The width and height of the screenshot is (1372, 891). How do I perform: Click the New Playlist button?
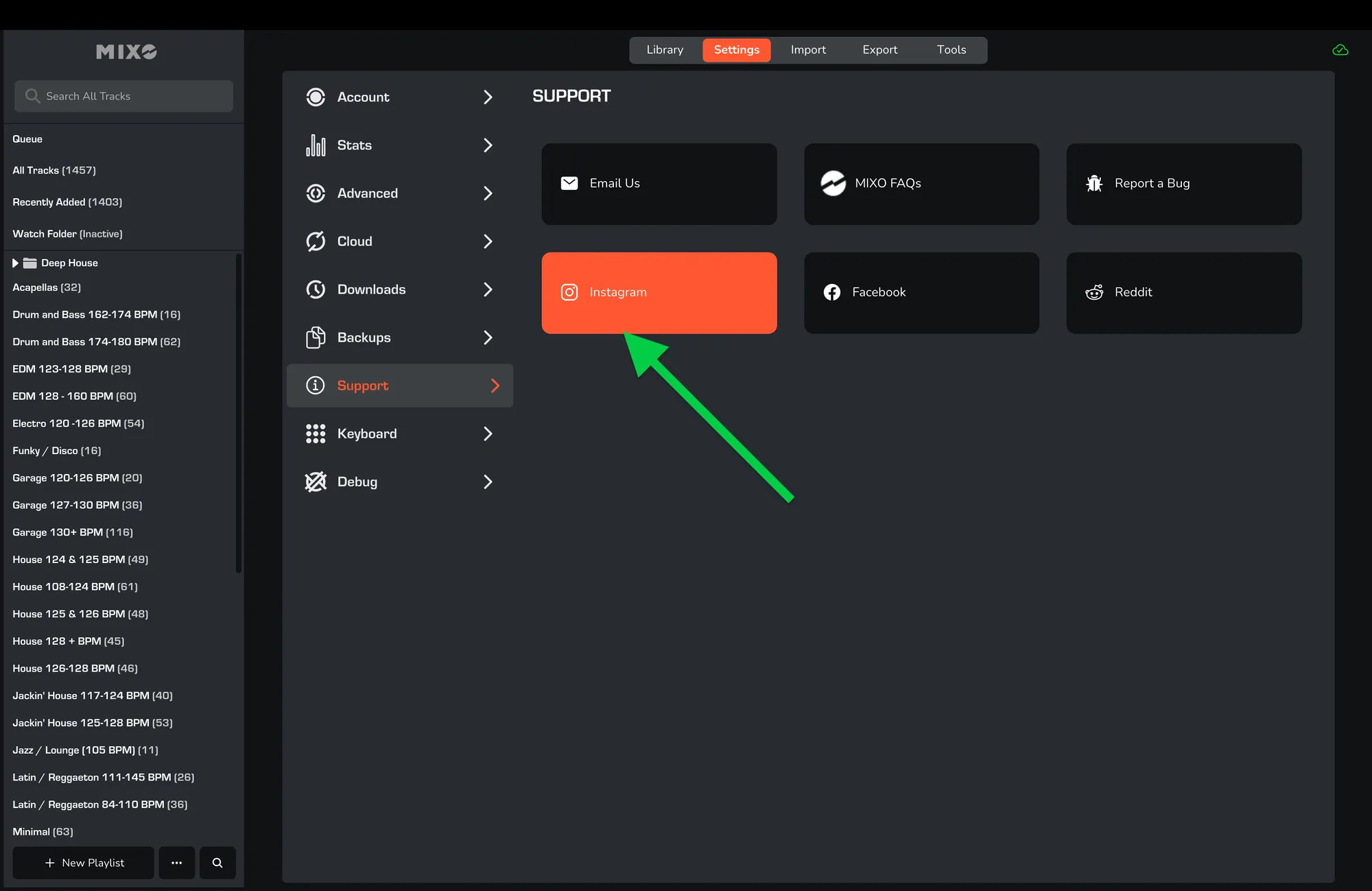click(x=84, y=863)
